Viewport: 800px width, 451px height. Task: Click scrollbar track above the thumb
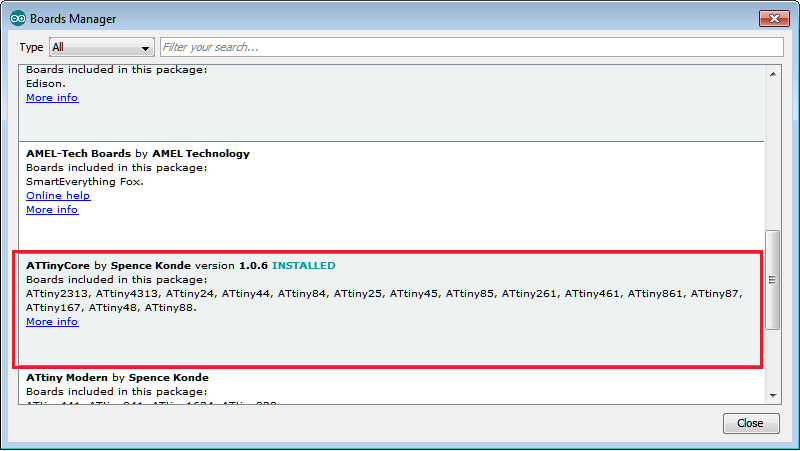tap(772, 150)
